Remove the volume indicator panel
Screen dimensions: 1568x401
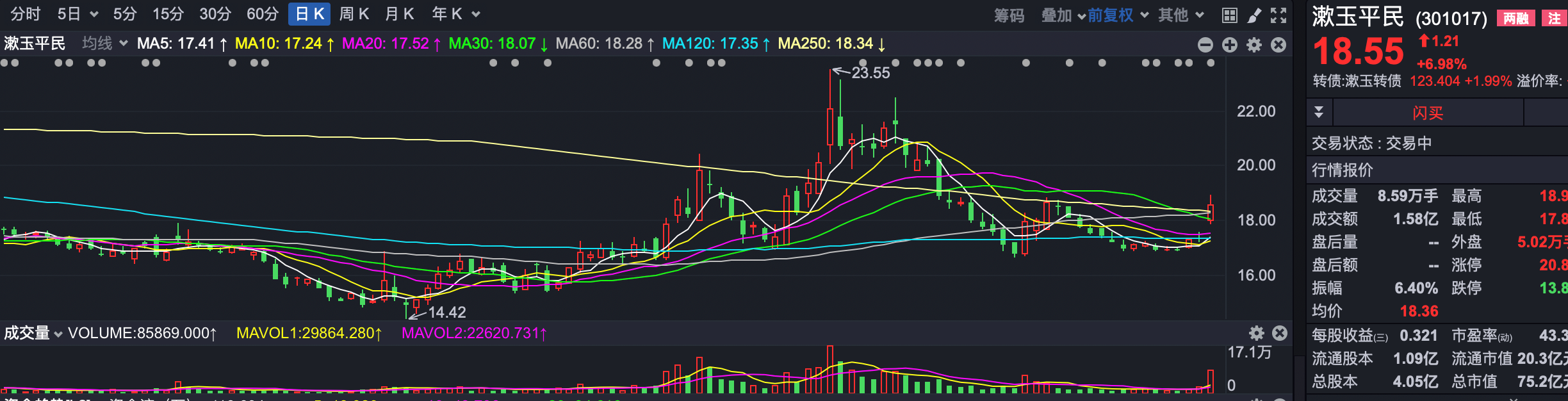1280,333
